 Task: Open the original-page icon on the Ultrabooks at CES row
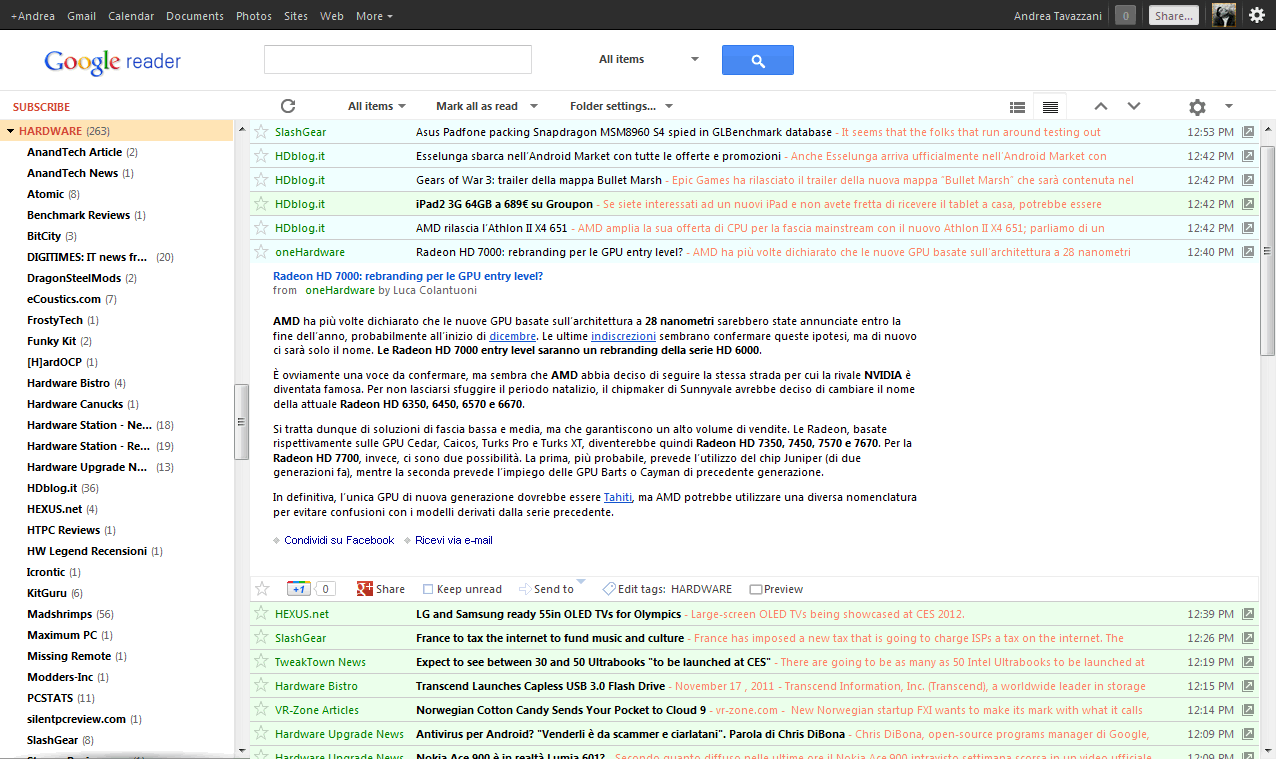[1248, 662]
